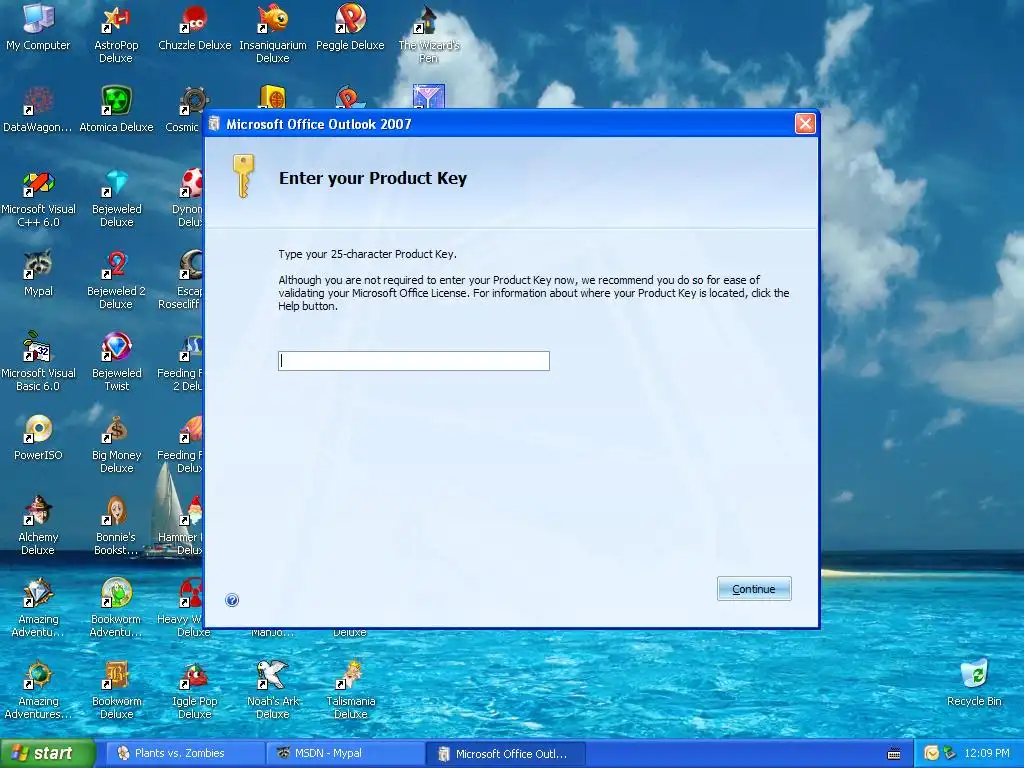Select Bookworm Adventures desktop shortcut
The height and width of the screenshot is (768, 1024).
tap(116, 608)
